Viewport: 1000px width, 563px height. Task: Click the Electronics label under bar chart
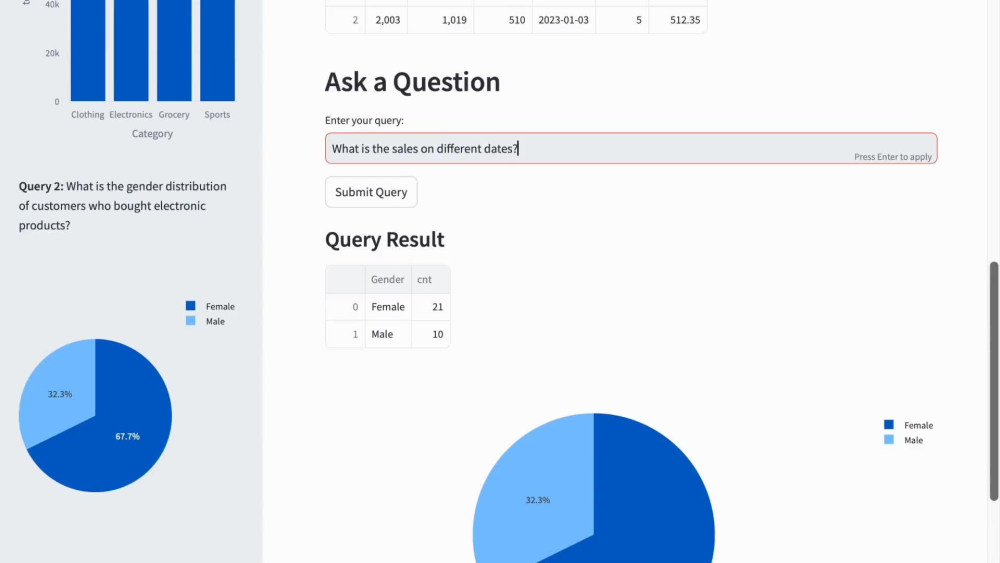coord(131,115)
